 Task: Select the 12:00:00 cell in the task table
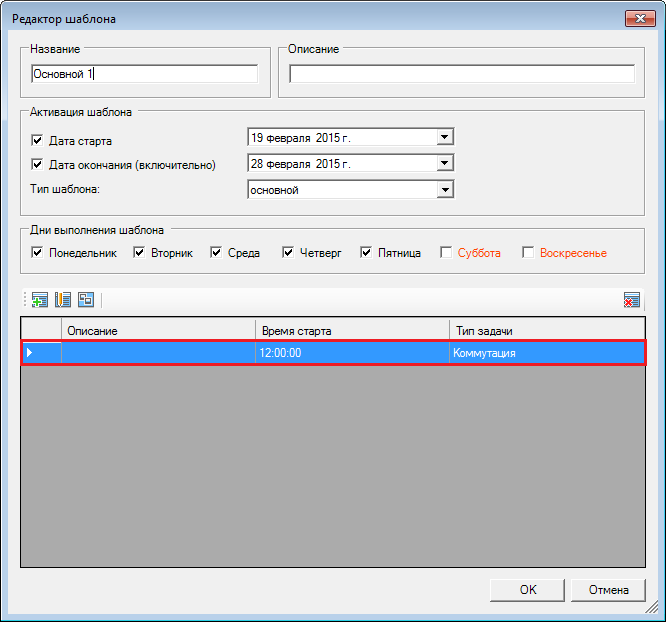click(353, 353)
